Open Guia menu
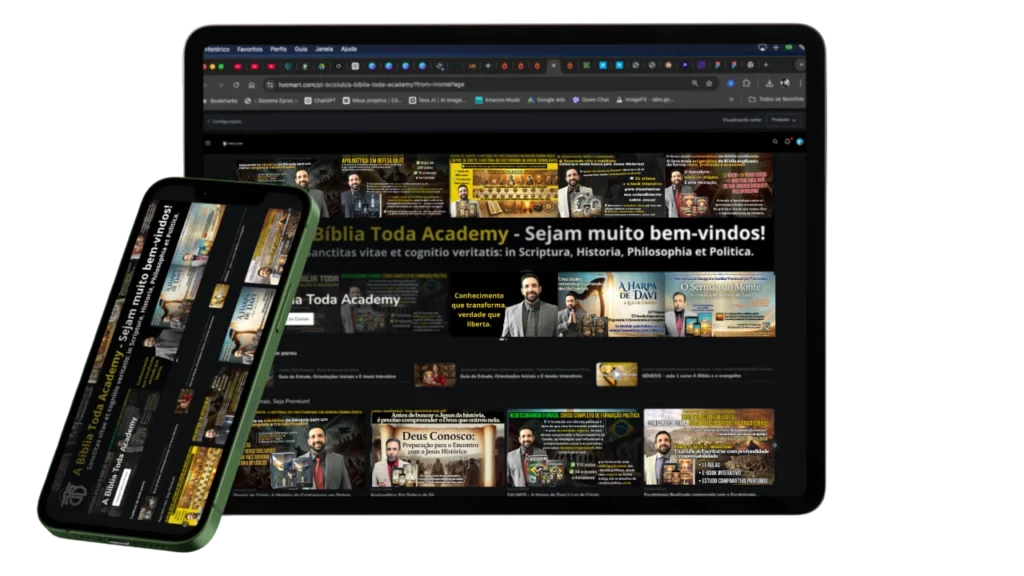Viewport: 1024px width, 576px height. click(300, 49)
